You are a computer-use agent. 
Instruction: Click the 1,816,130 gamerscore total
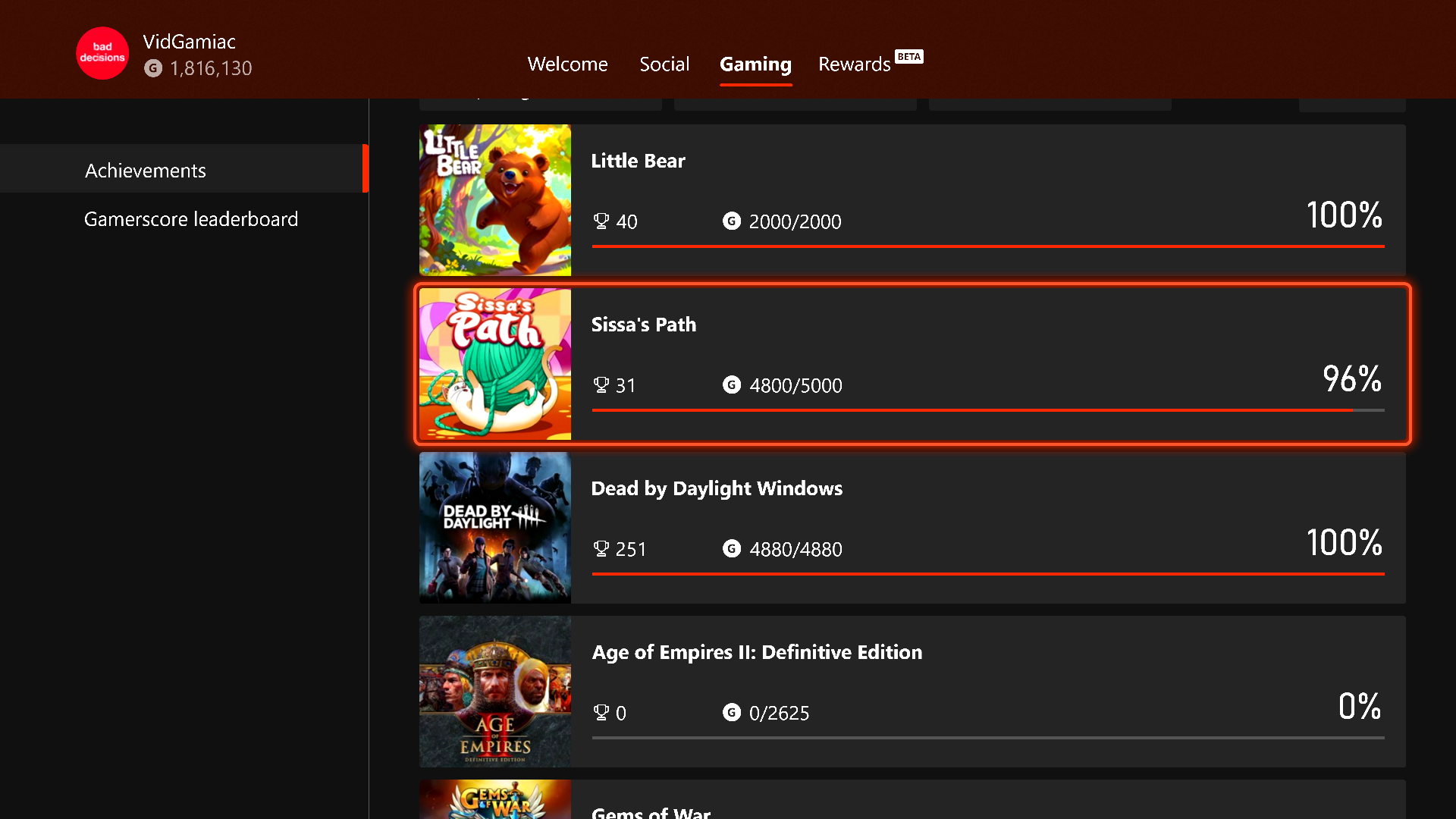(211, 68)
